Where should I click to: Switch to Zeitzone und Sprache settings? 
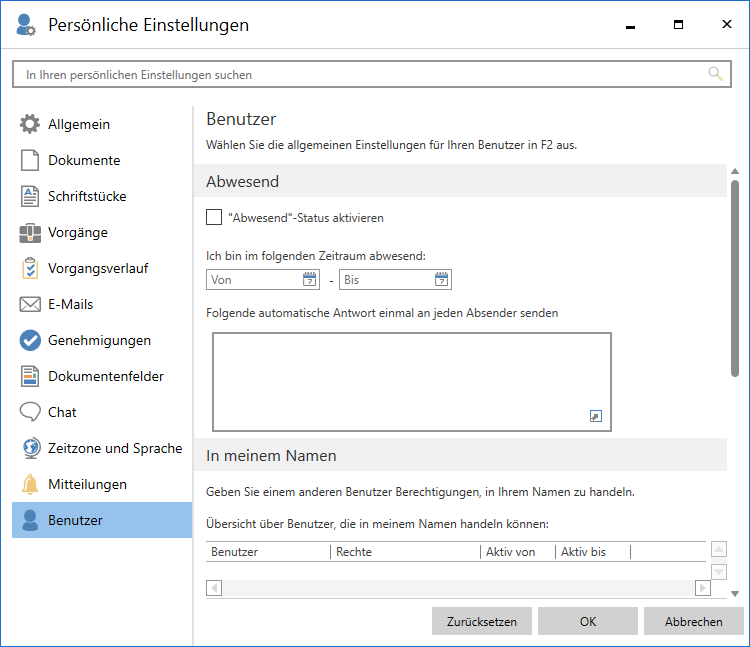coord(114,449)
